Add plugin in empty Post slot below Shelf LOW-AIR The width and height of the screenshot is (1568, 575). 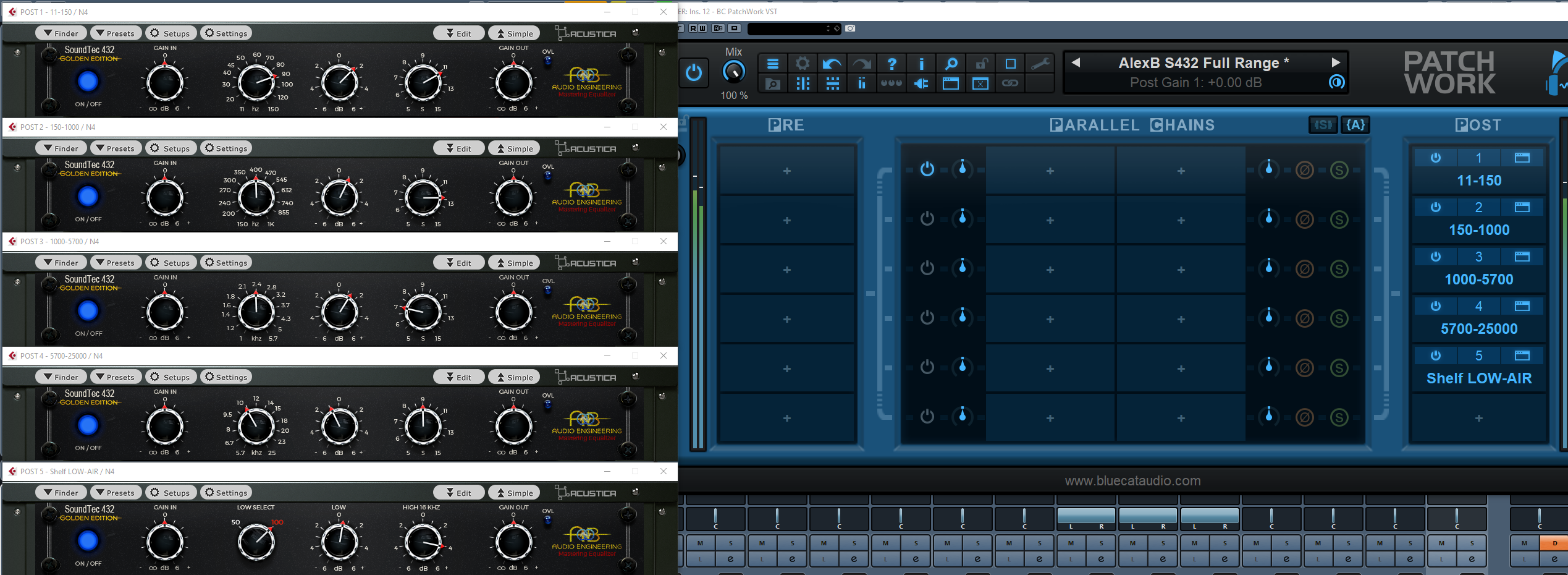[x=1478, y=419]
